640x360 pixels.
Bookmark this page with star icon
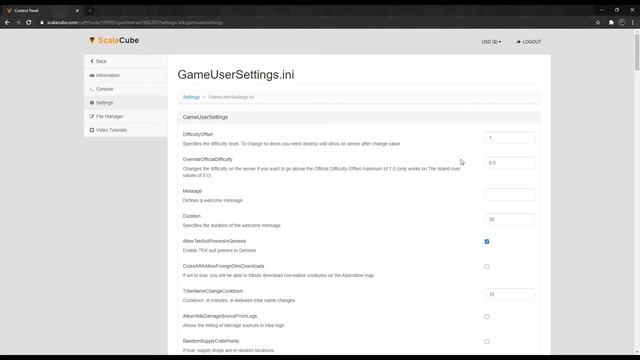click(598, 22)
